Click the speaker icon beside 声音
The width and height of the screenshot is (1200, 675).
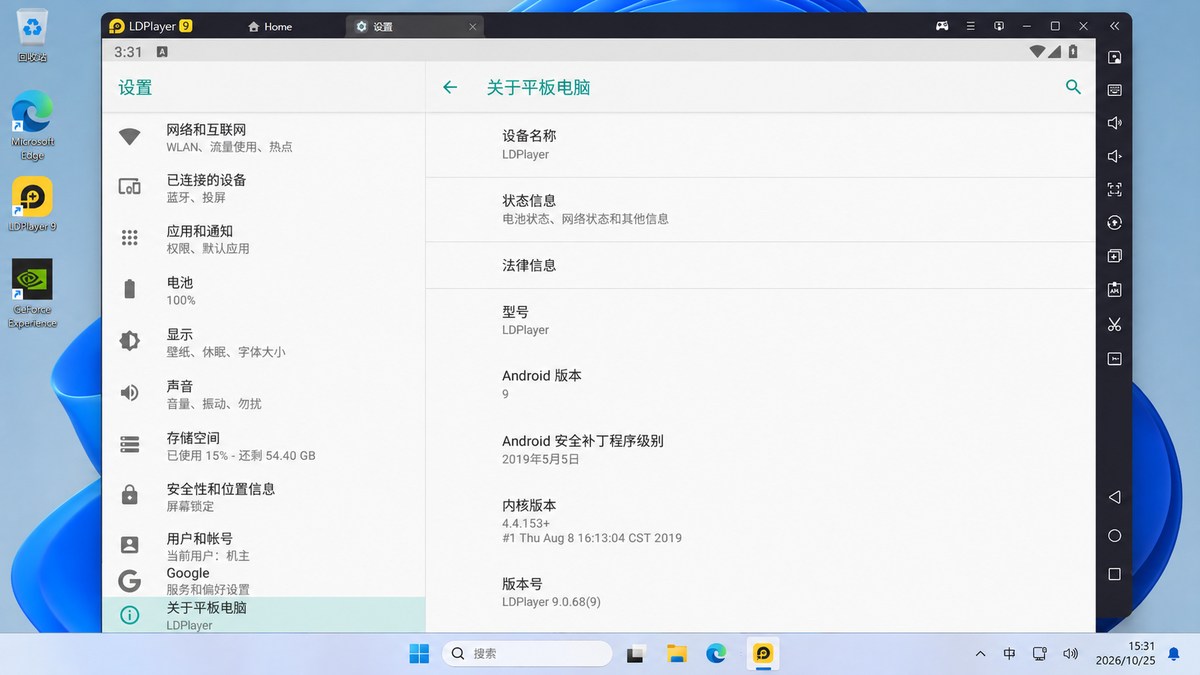(130, 393)
